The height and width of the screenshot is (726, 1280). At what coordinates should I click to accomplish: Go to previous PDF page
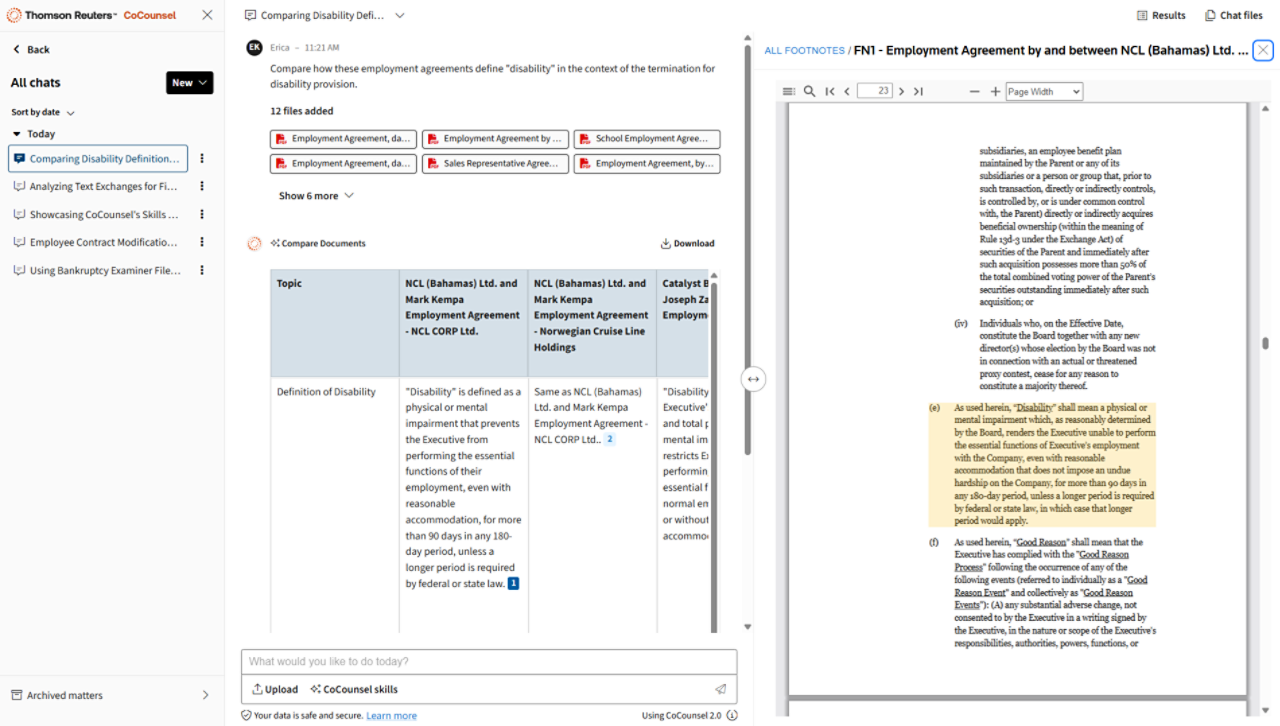coord(847,91)
